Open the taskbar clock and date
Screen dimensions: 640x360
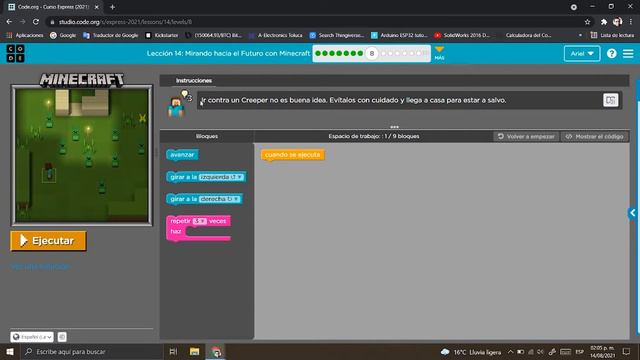tap(602, 352)
